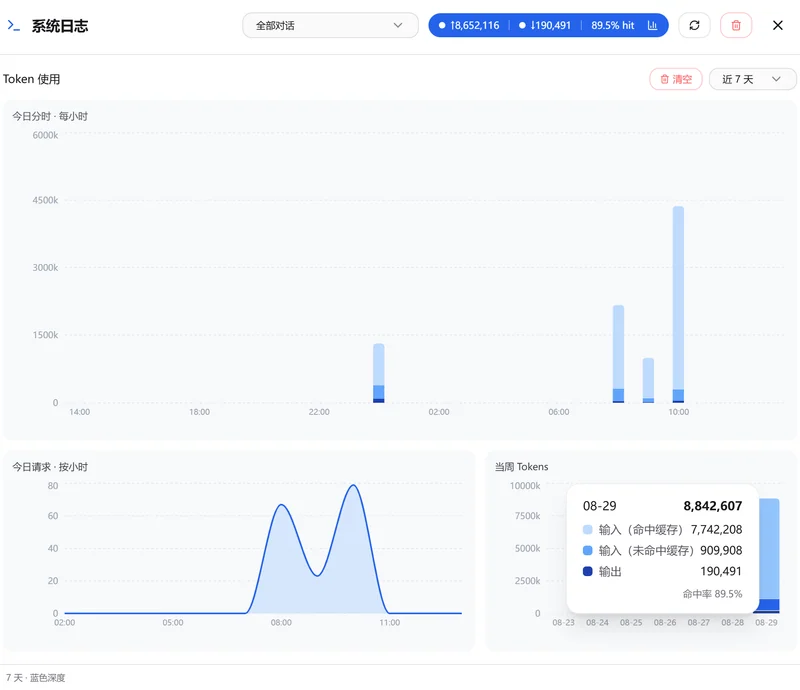Image resolution: width=800 pixels, height=690 pixels.
Task: Click the 清空 clear button
Action: coord(676,79)
